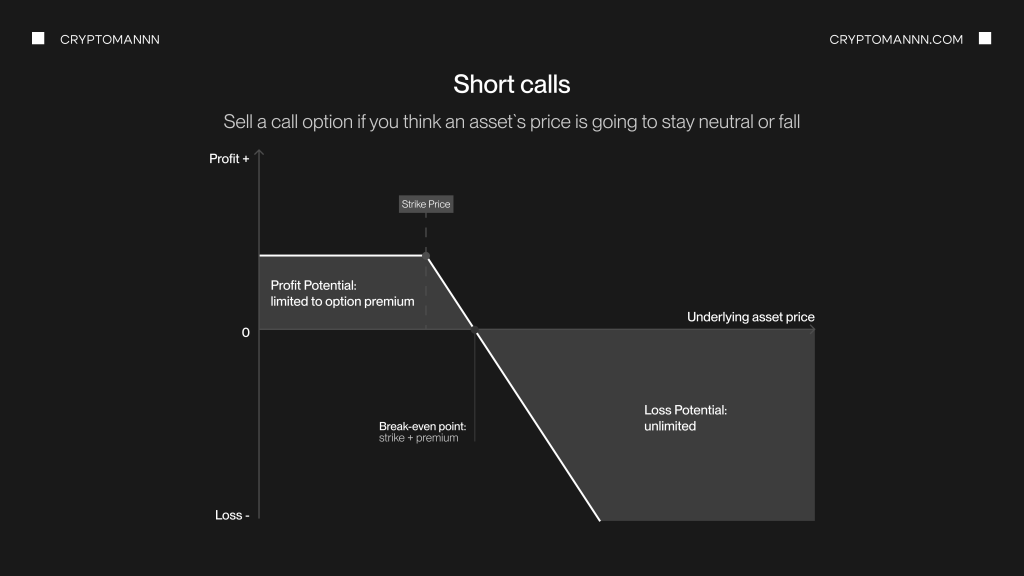Viewport: 1024px width, 576px height.
Task: Click the upward arrow tip of the profit axis
Action: (x=259, y=153)
